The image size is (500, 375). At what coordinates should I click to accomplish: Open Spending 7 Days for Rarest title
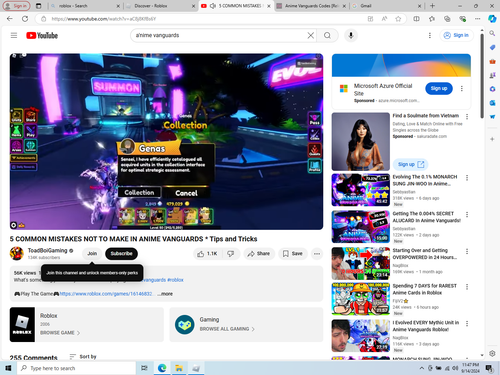pyautogui.click(x=424, y=289)
